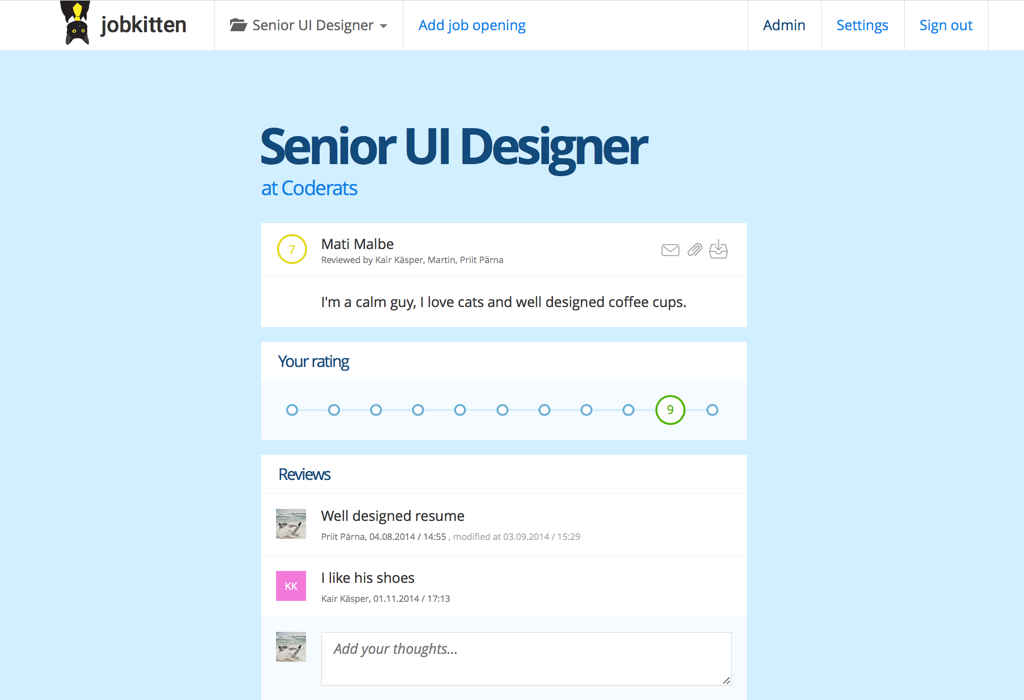
Task: Click the candidate name Mati Malbe
Action: point(357,244)
